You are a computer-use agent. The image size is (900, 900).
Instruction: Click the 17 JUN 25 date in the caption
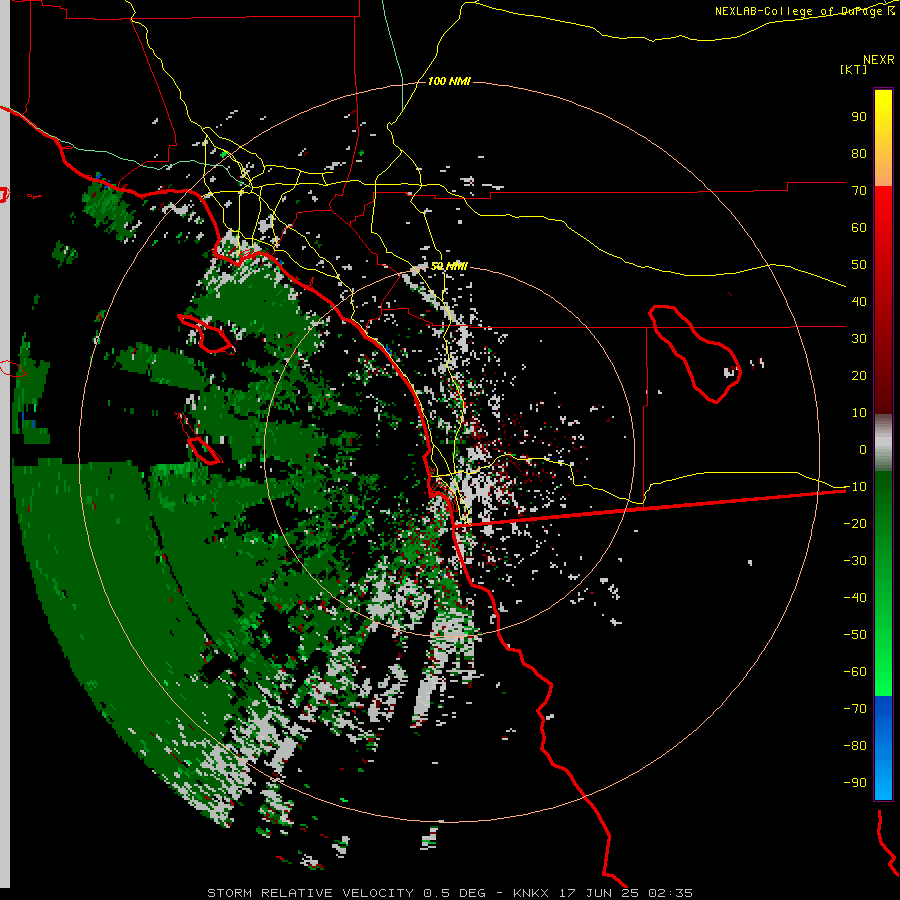coord(599,893)
